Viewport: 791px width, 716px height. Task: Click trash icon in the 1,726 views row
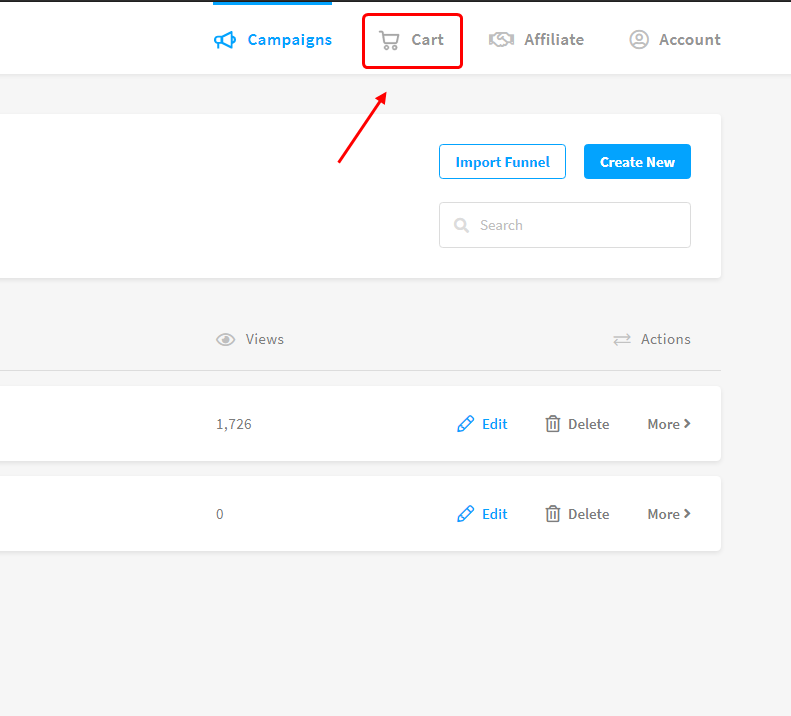(553, 424)
